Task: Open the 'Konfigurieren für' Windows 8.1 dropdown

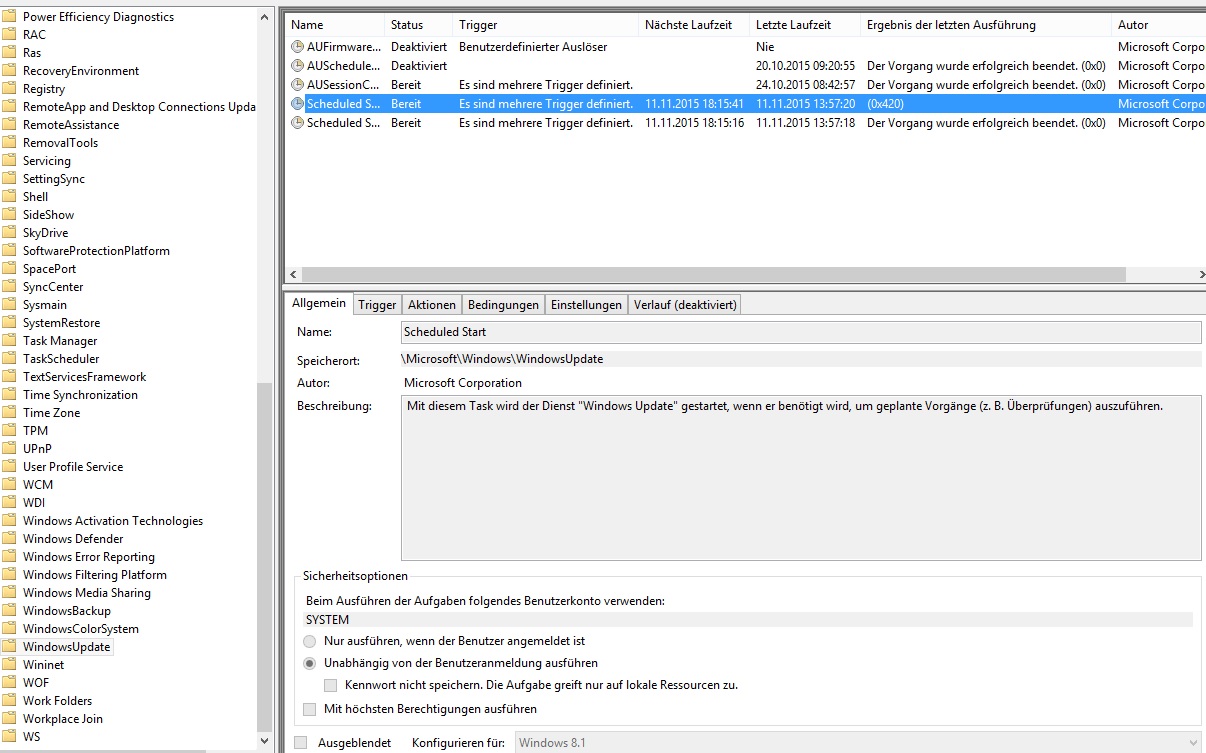Action: pos(858,743)
